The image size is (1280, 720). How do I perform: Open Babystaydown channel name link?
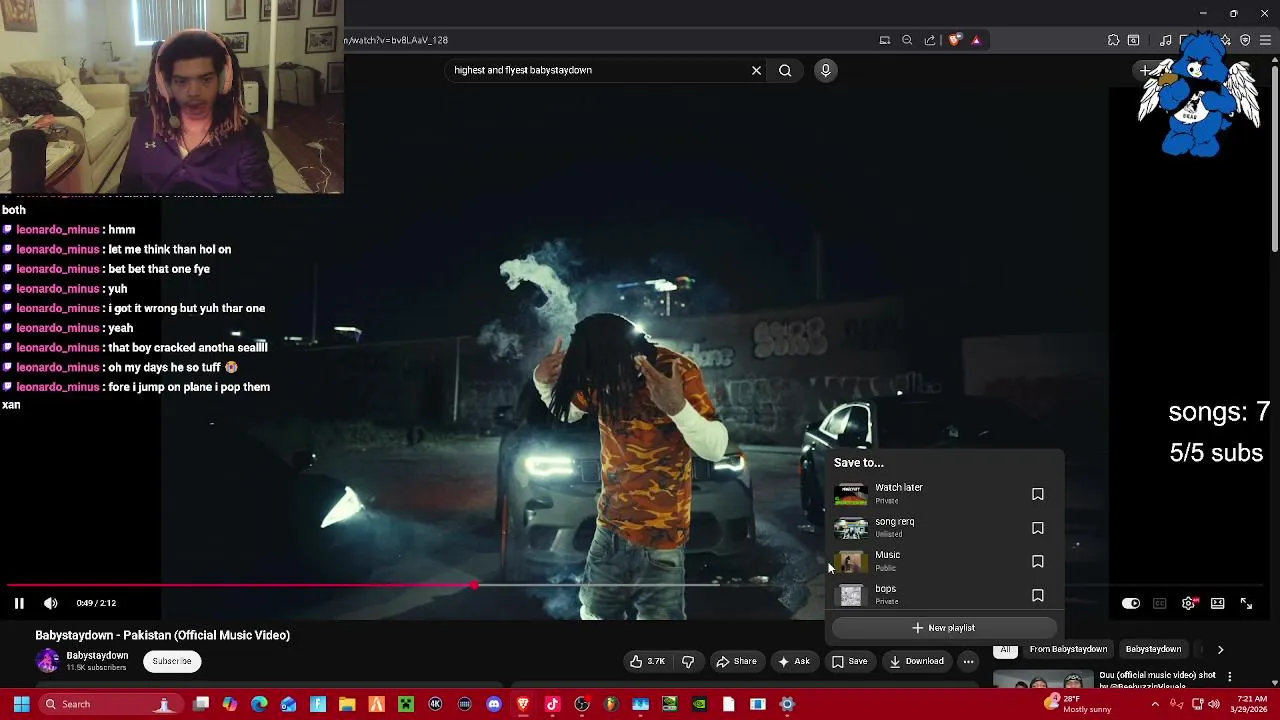click(97, 655)
